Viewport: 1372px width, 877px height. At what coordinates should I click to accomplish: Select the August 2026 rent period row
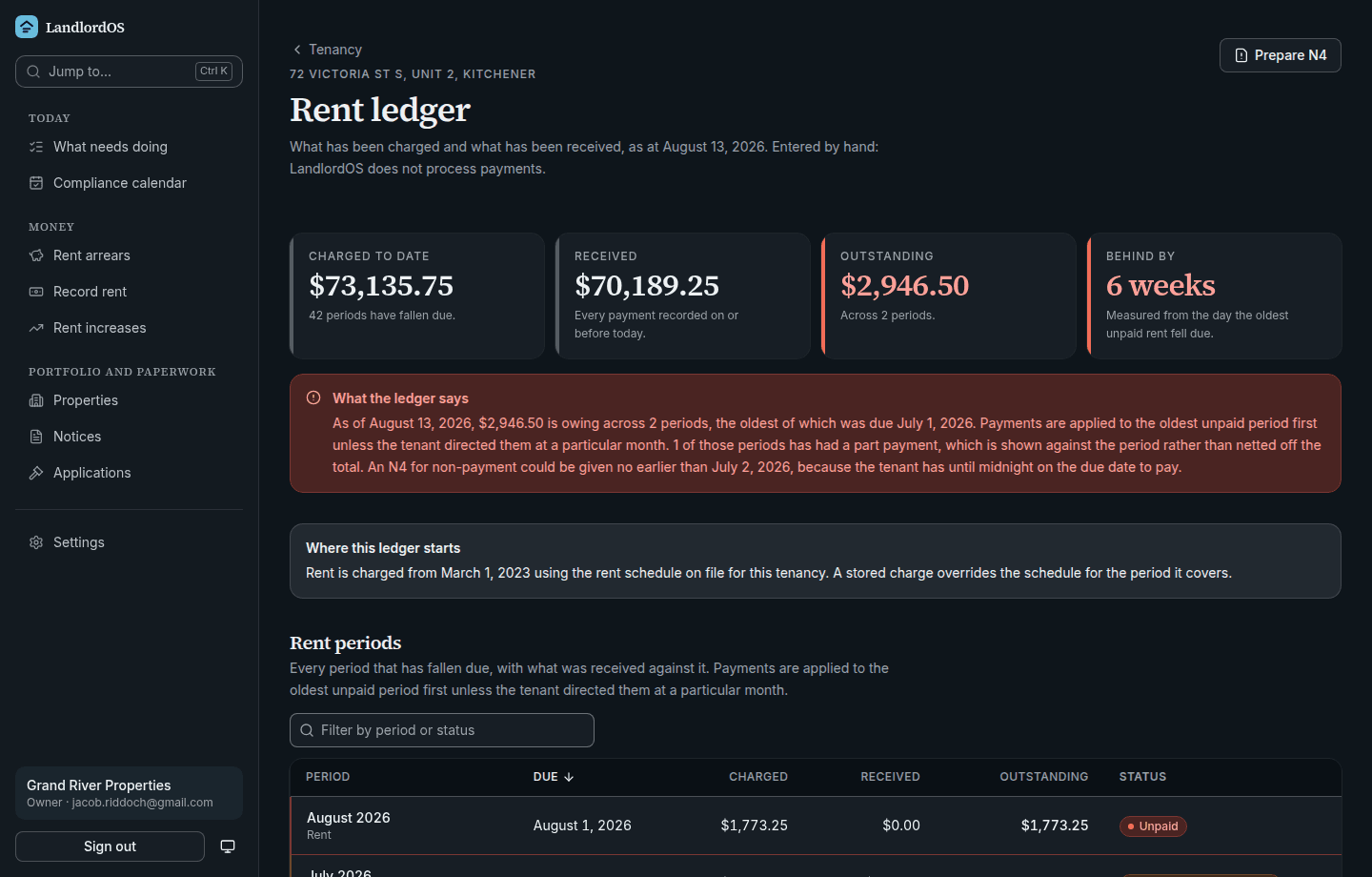click(816, 826)
